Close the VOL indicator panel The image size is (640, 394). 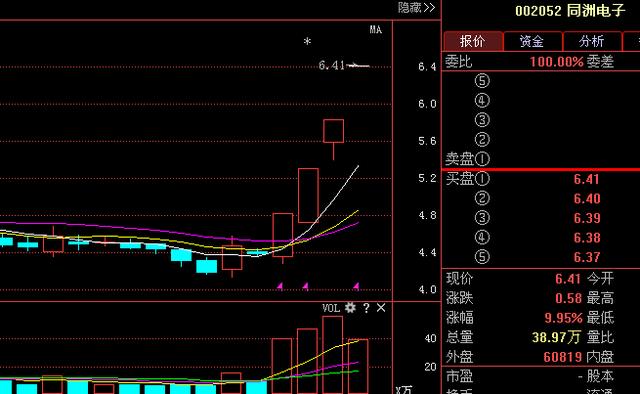click(381, 307)
